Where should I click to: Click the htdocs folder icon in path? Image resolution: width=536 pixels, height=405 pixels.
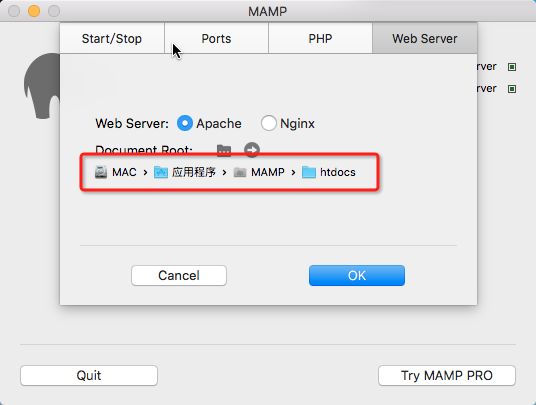click(309, 172)
